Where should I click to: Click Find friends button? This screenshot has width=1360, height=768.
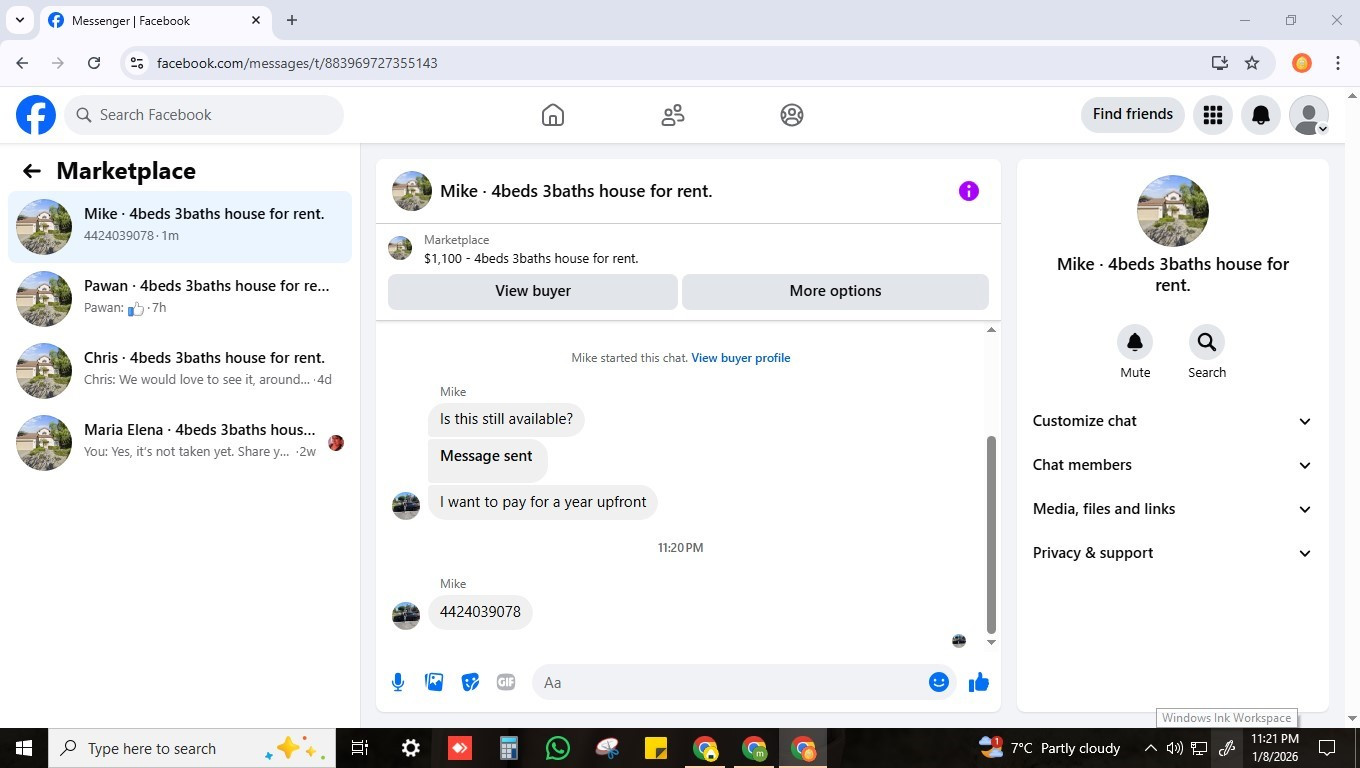point(1133,114)
